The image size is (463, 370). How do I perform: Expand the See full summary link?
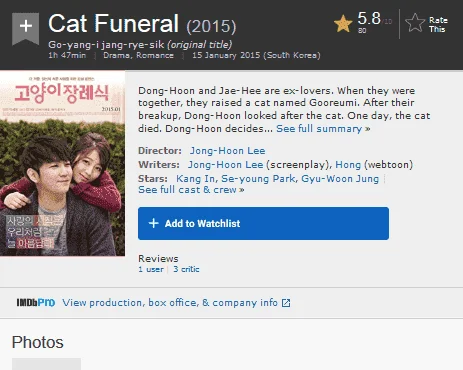coord(323,129)
